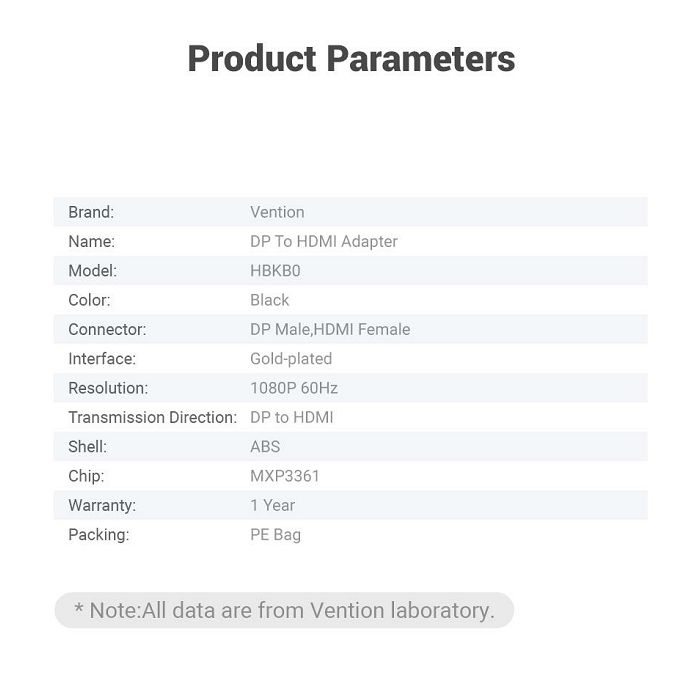Screen dimensions: 700x700
Task: Click the MXP3361 chip value
Action: (285, 476)
